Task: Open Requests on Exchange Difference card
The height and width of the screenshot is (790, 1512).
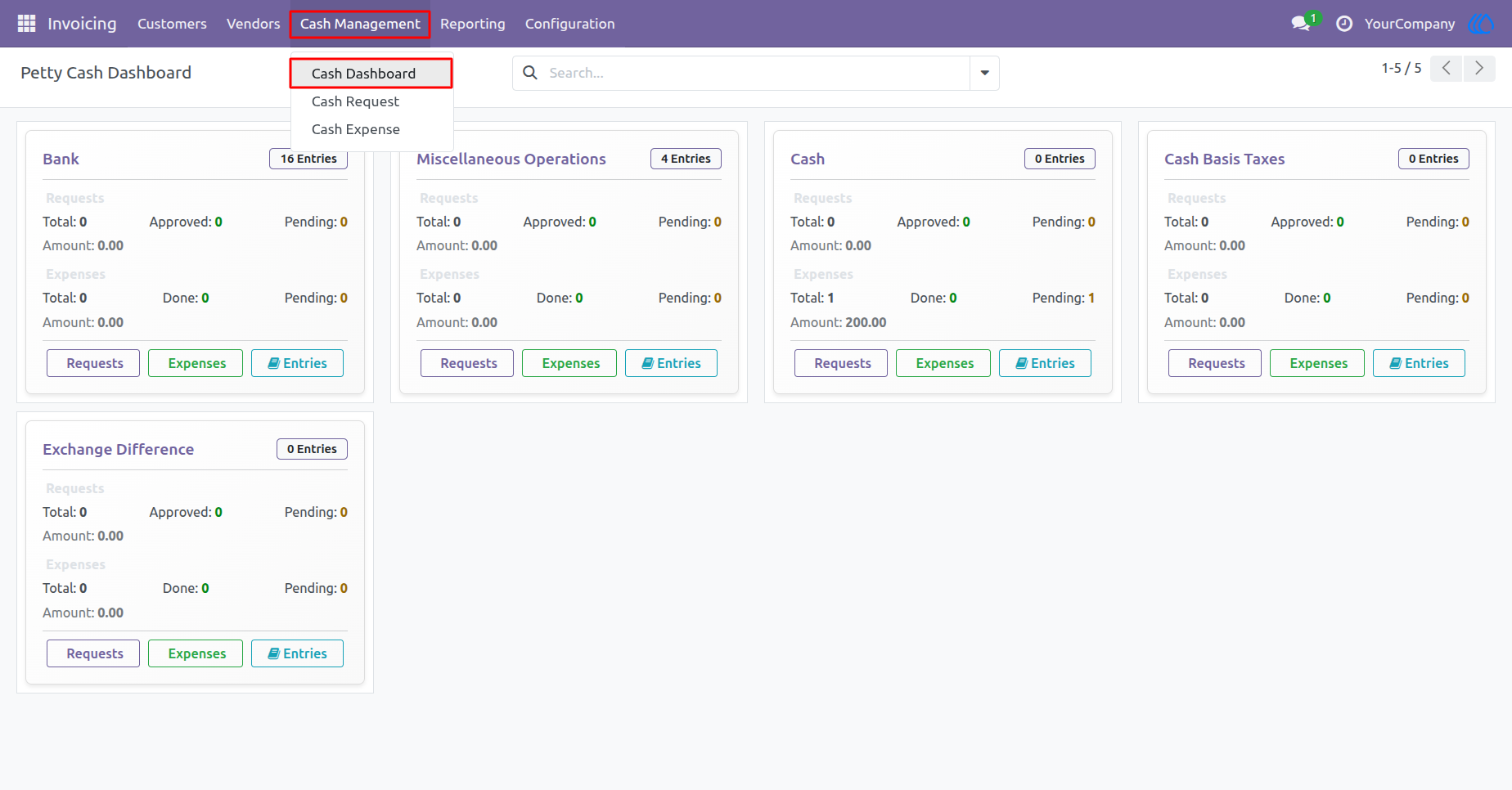Action: pyautogui.click(x=93, y=653)
